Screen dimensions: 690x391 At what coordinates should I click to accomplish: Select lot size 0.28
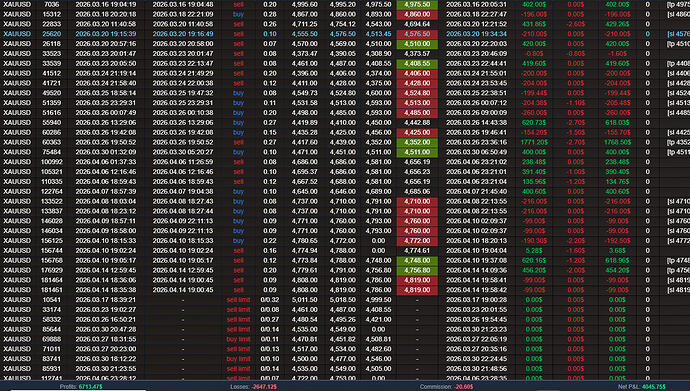[270, 14]
